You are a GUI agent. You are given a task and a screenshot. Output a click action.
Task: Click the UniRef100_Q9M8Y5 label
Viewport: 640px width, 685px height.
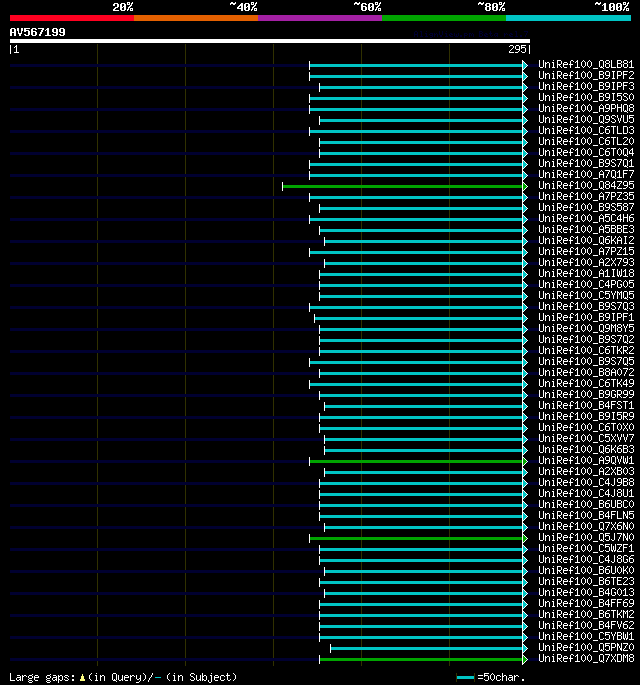[x=586, y=328]
